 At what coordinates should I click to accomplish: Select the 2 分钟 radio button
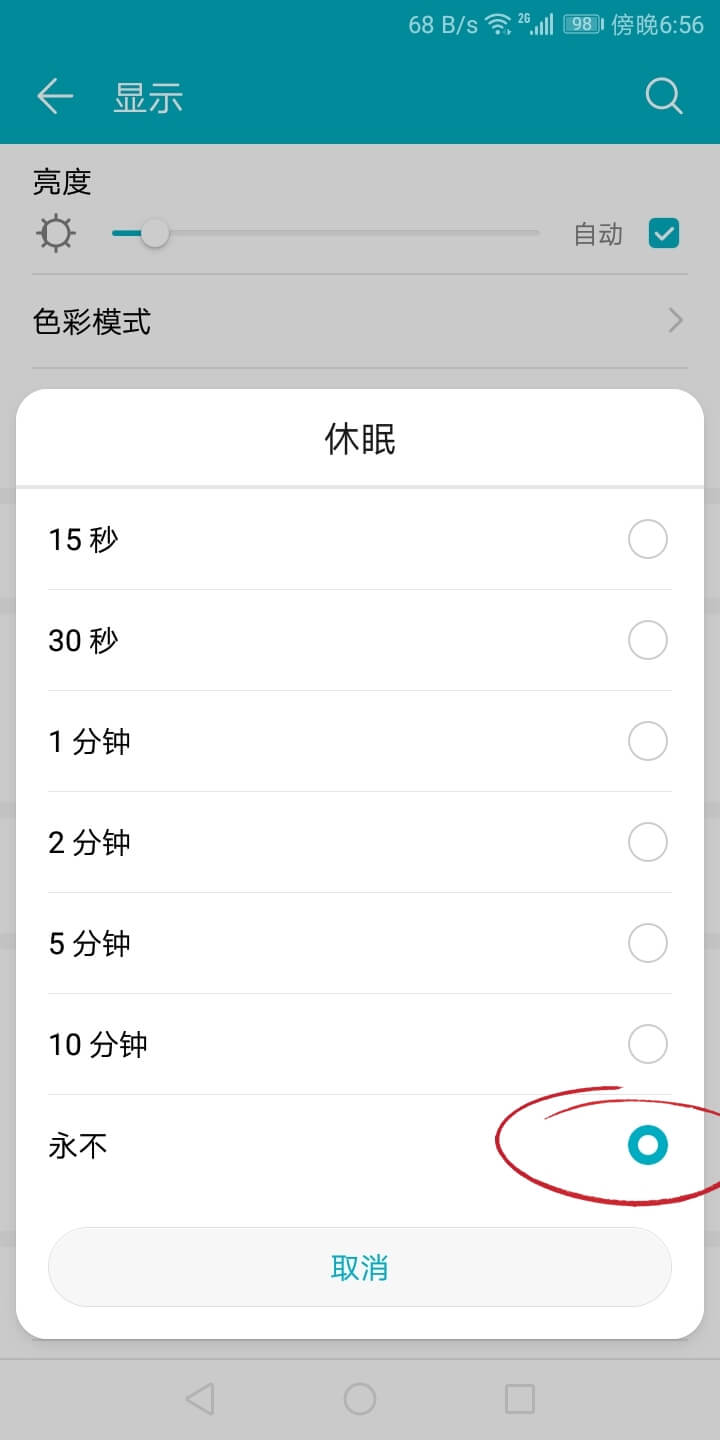647,843
